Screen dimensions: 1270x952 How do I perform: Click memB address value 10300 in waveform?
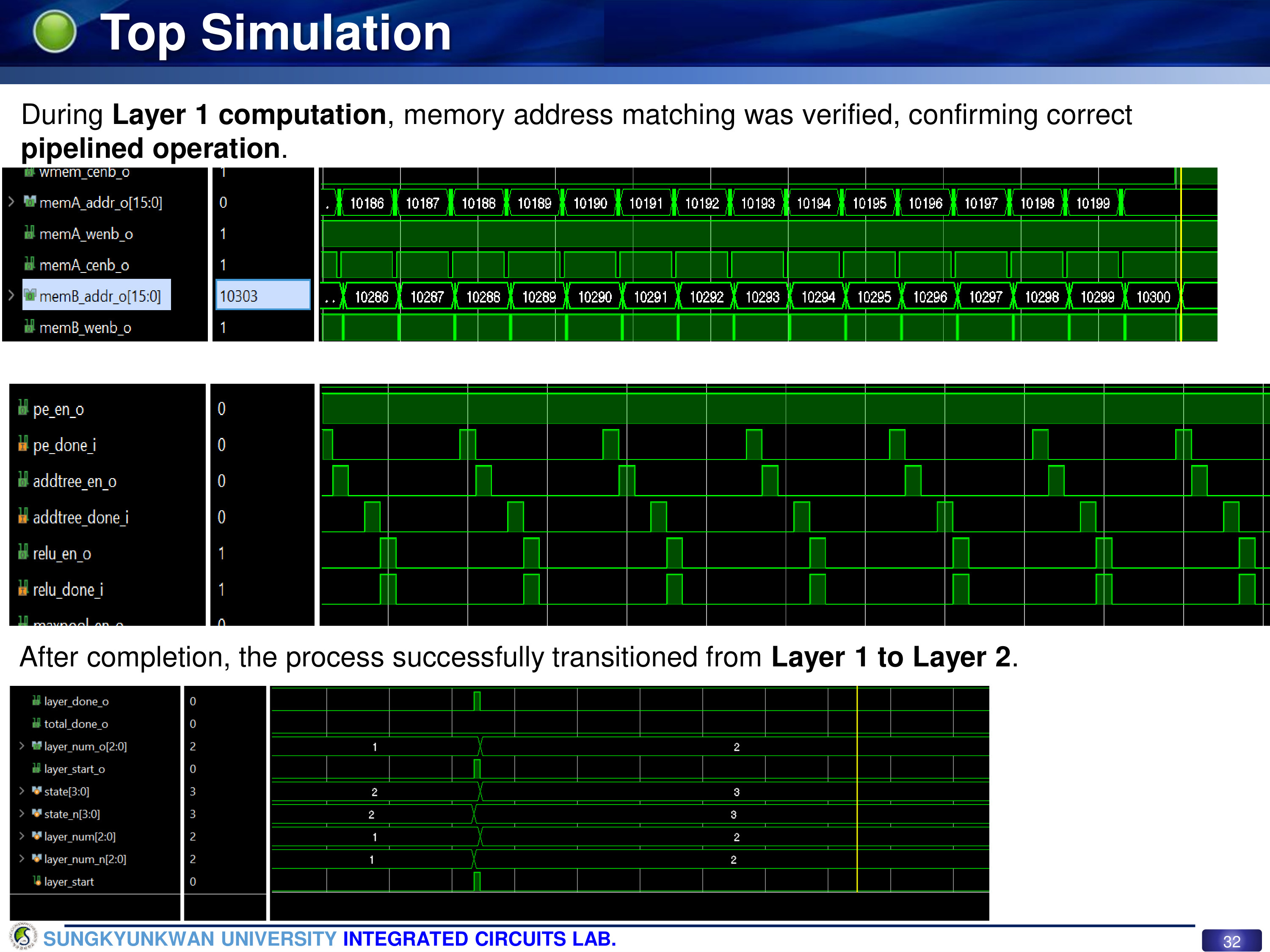1153,297
